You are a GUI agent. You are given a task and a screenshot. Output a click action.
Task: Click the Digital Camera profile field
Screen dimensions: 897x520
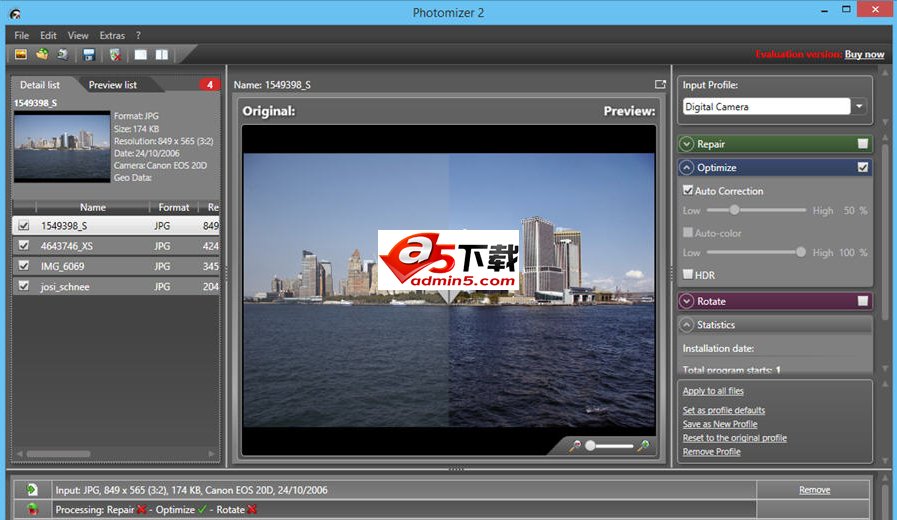click(x=767, y=106)
